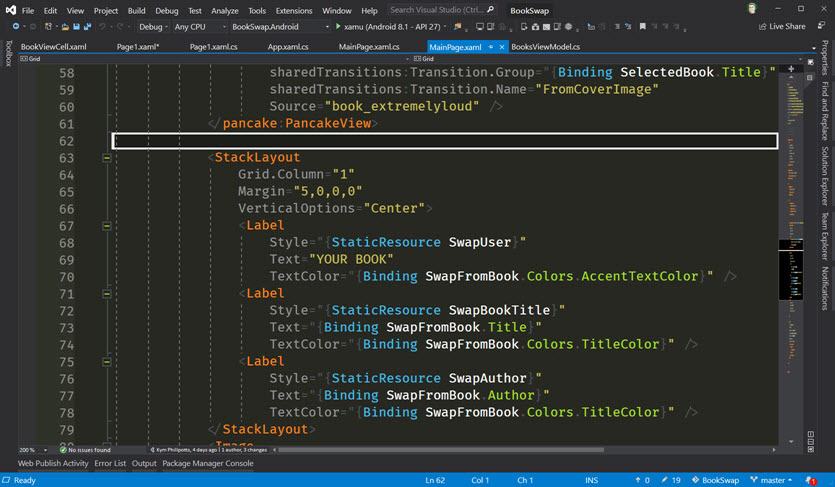The width and height of the screenshot is (835, 487).
Task: Start debugging with the green play icon
Action: [x=338, y=26]
